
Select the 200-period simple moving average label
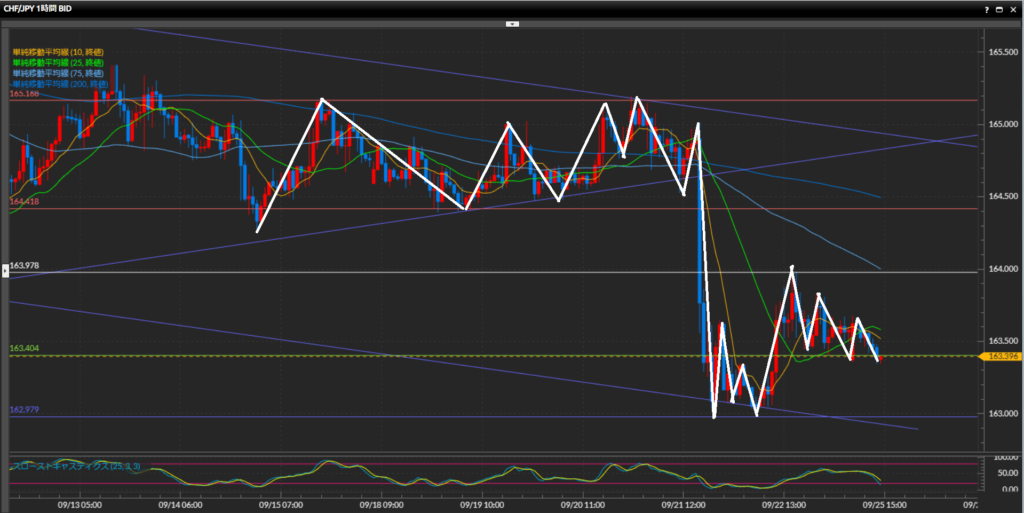60,84
